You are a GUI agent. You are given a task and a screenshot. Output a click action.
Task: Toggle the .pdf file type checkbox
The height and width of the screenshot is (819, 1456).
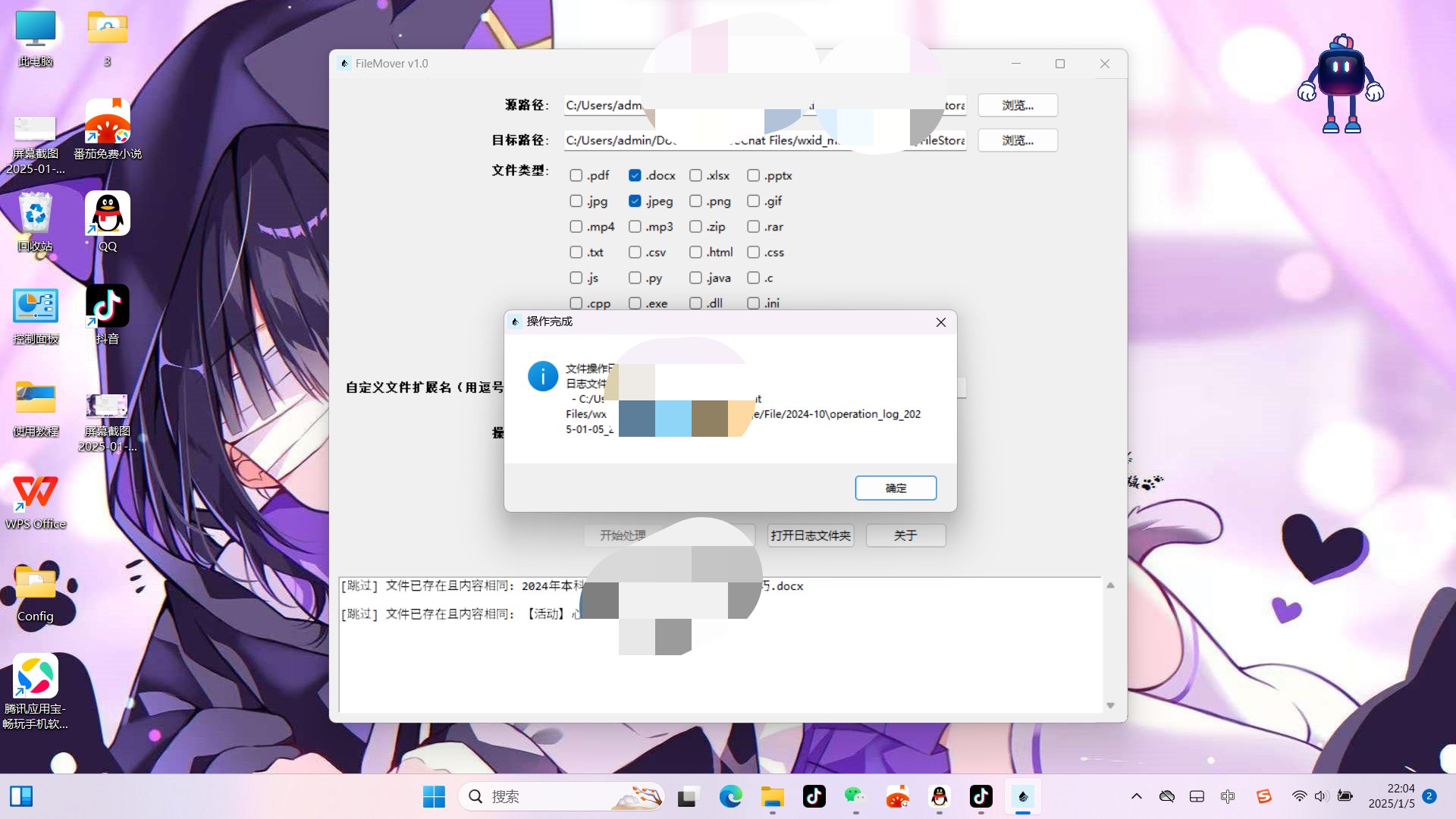576,175
